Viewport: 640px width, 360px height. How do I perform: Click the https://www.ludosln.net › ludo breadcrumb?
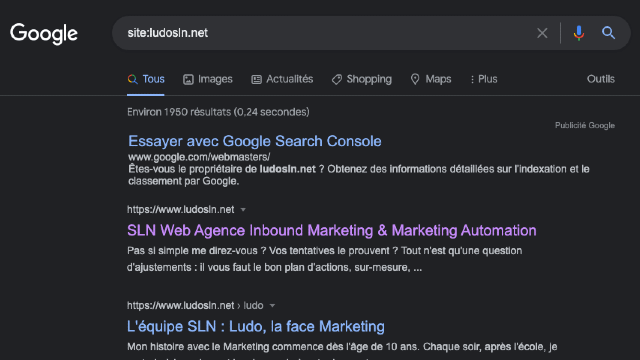[x=195, y=305]
